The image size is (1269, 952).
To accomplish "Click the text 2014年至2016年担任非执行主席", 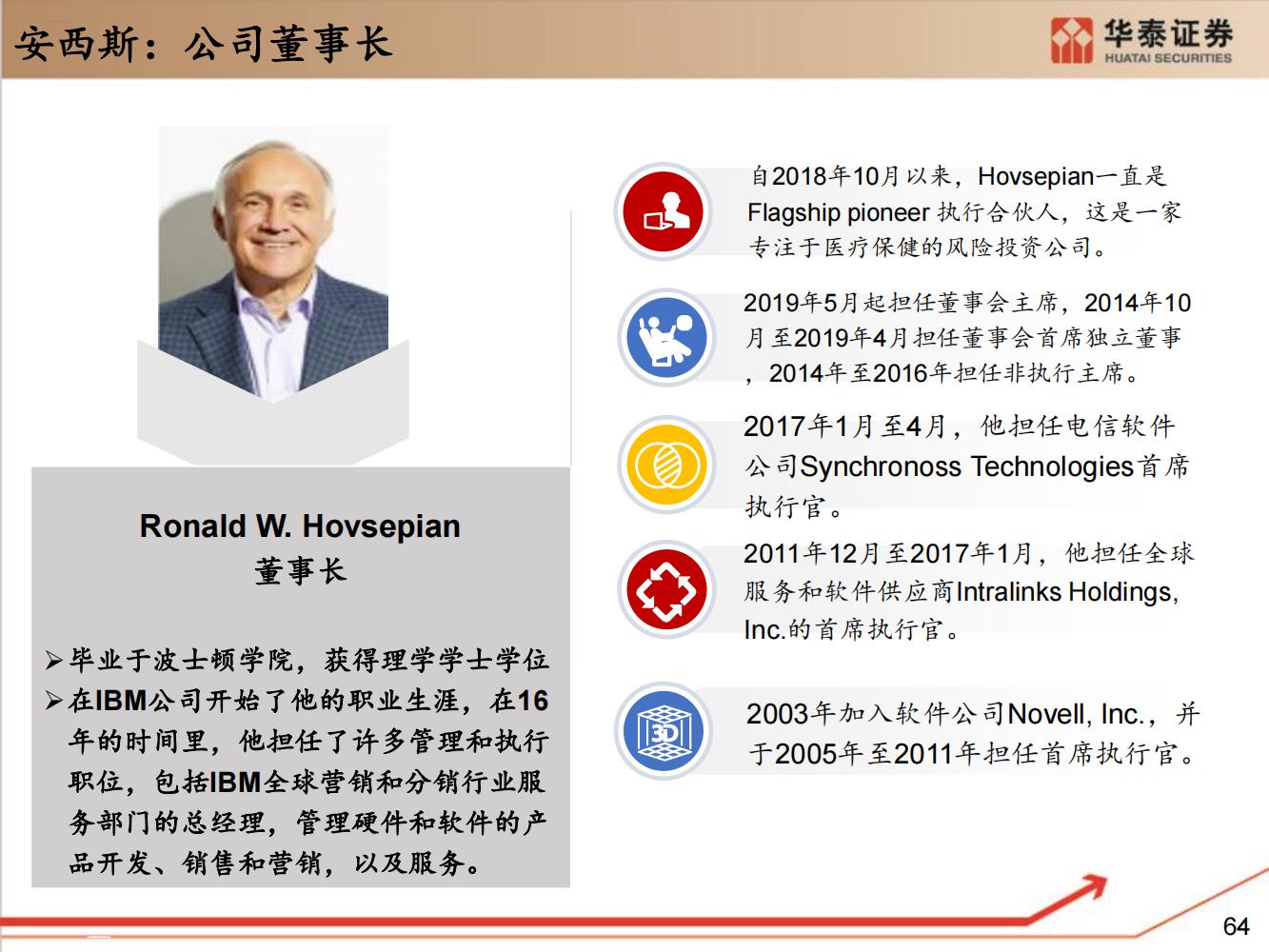I will pos(945,373).
